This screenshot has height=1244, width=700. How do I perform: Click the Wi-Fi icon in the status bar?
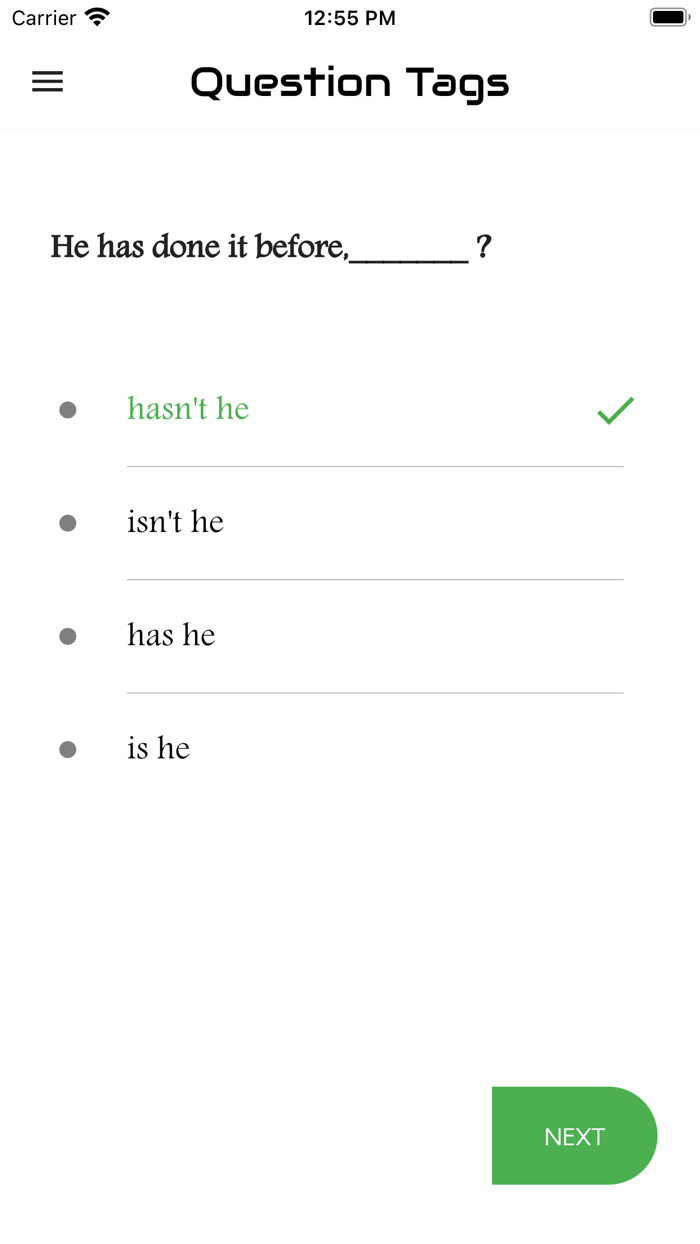tap(93, 16)
